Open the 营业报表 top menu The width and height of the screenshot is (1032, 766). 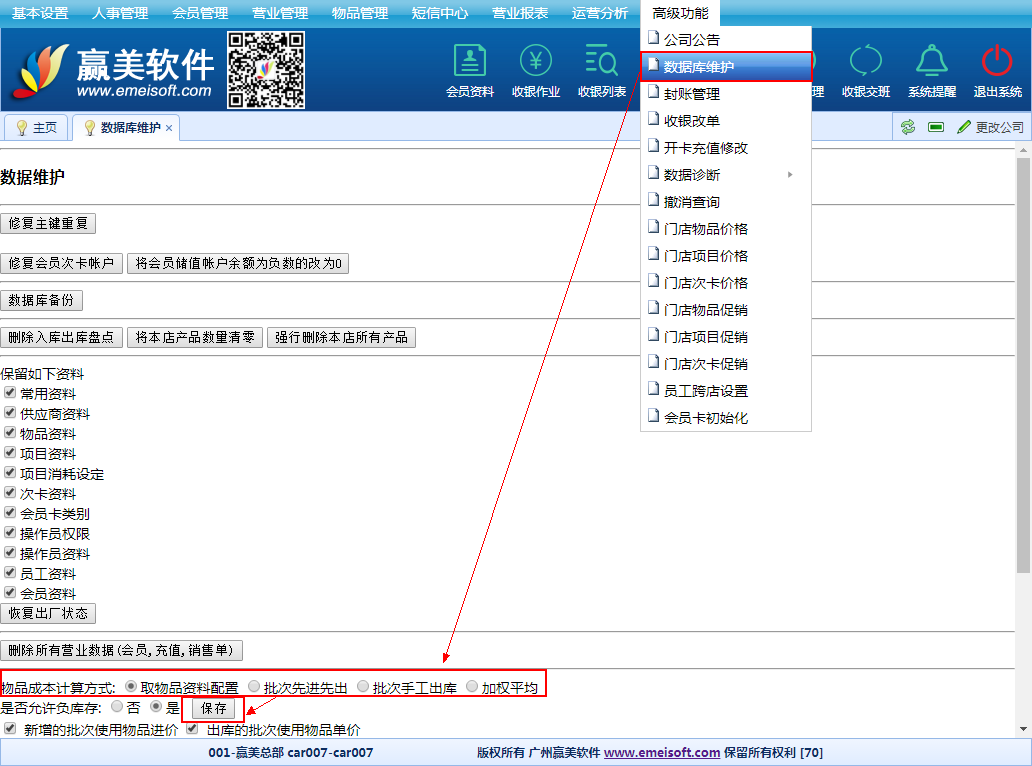(520, 13)
